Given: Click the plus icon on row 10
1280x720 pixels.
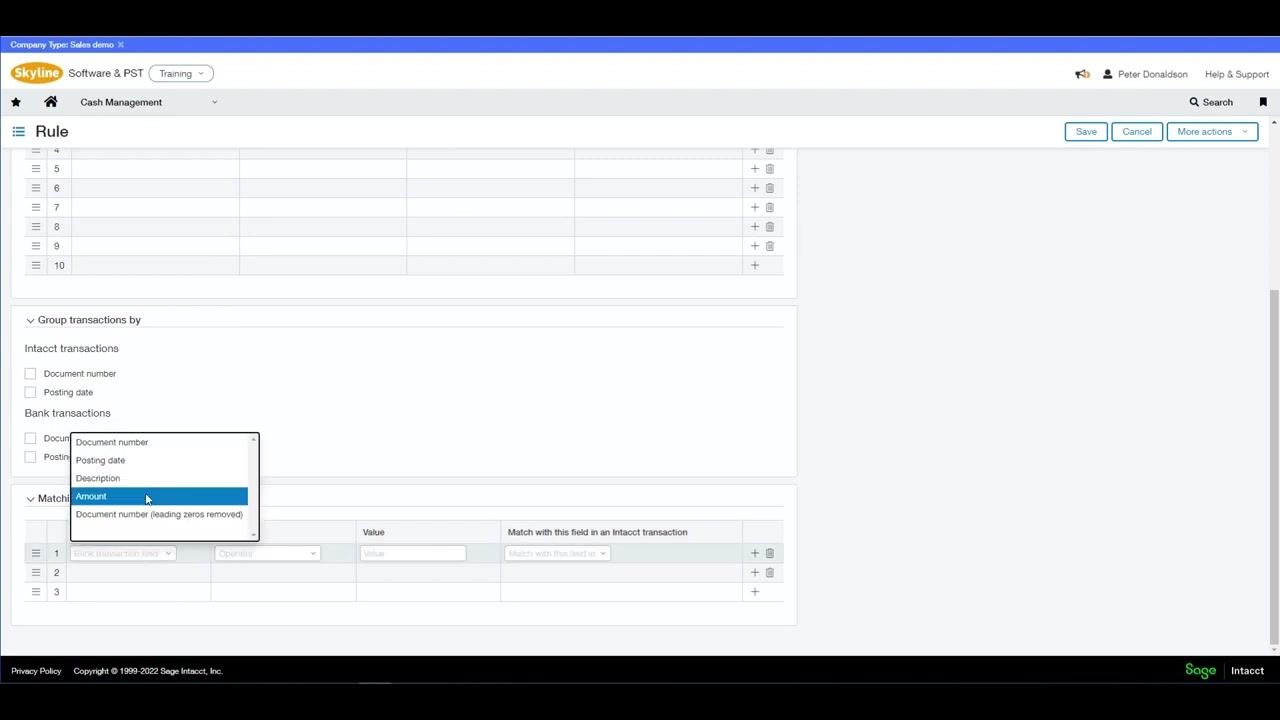Looking at the screenshot, I should click(x=755, y=265).
